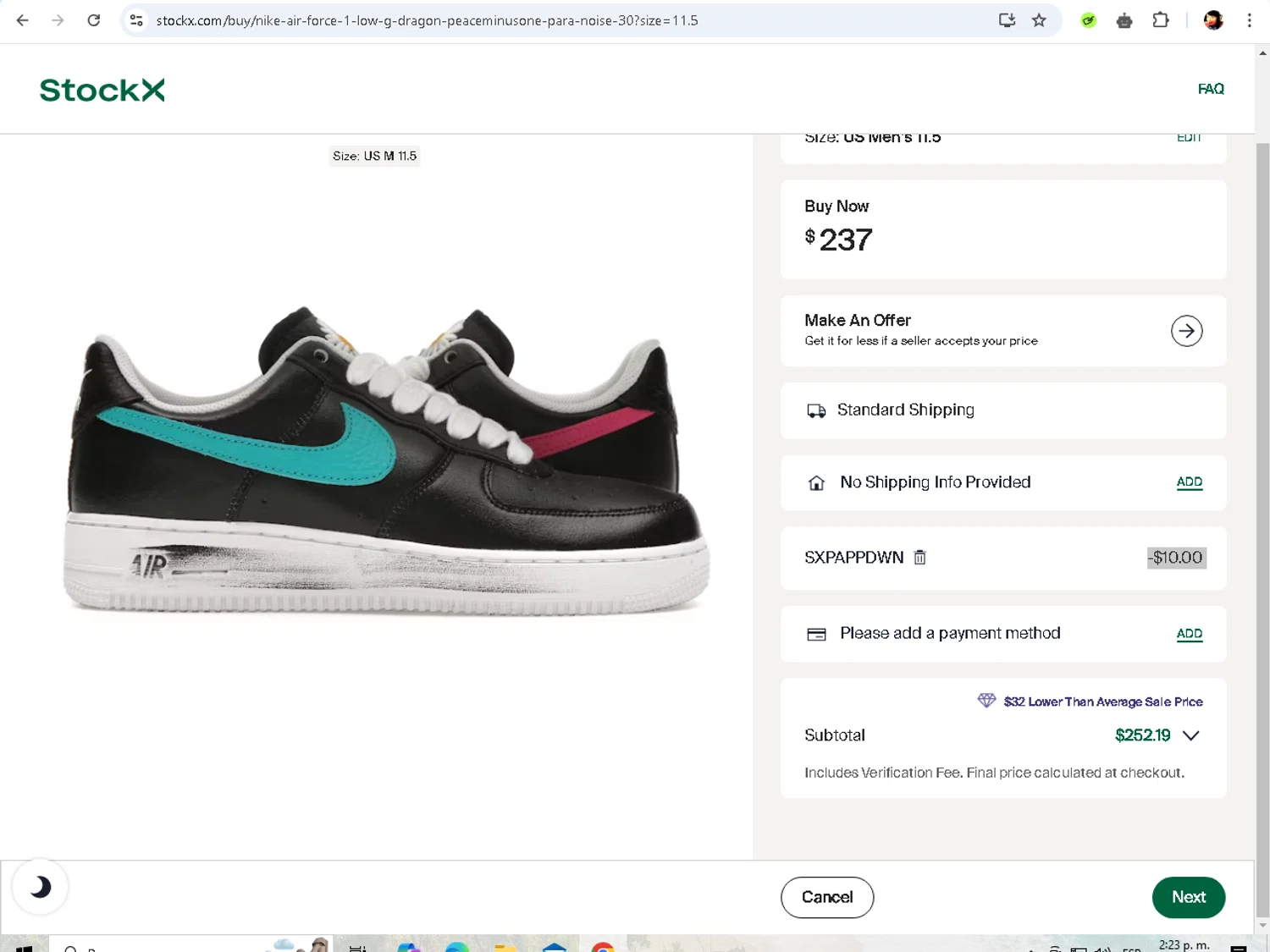Select Standard Shipping row
The height and width of the screenshot is (952, 1270).
1003,410
